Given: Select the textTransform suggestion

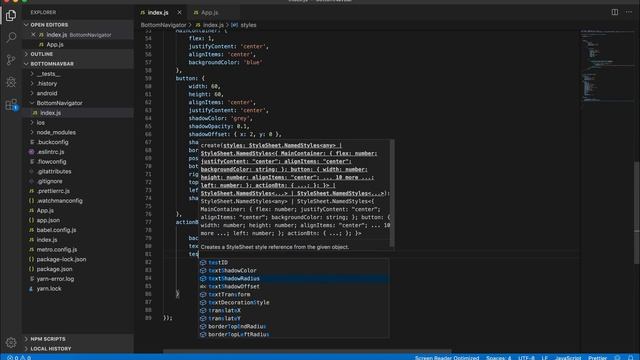Looking at the screenshot, I should pyautogui.click(x=294, y=294).
